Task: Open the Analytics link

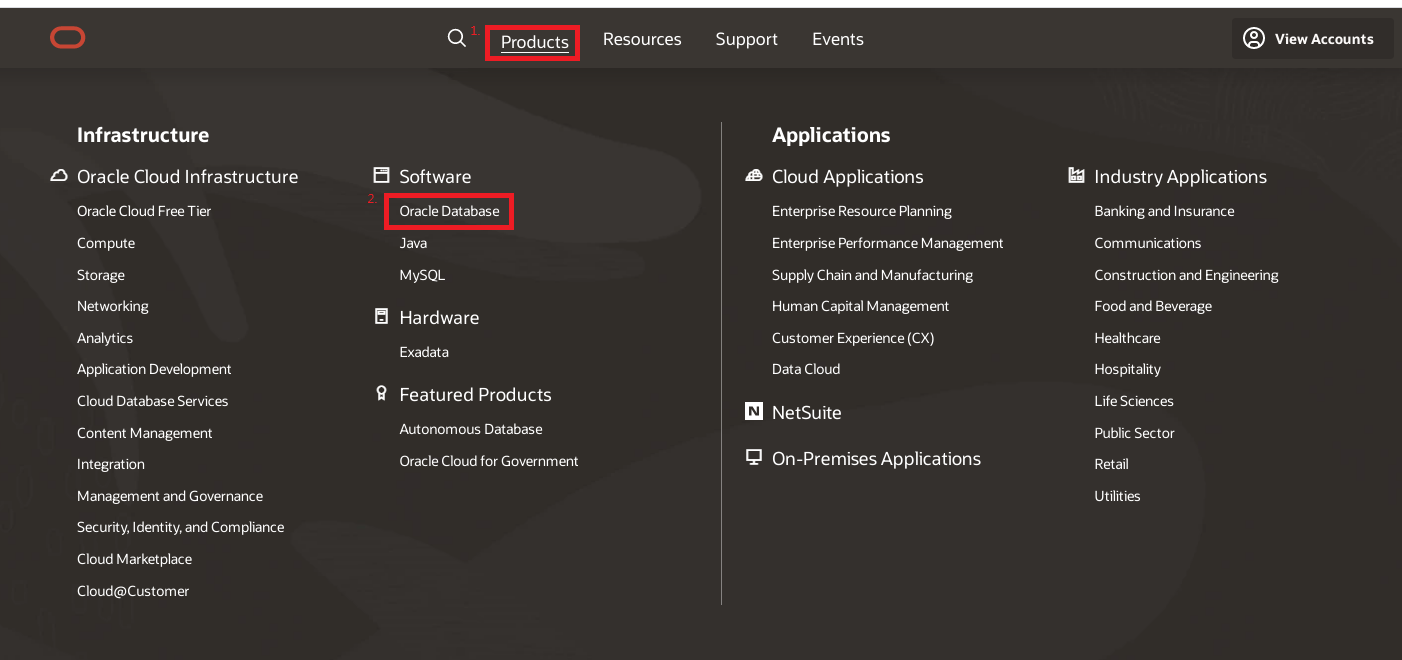Action: point(105,338)
